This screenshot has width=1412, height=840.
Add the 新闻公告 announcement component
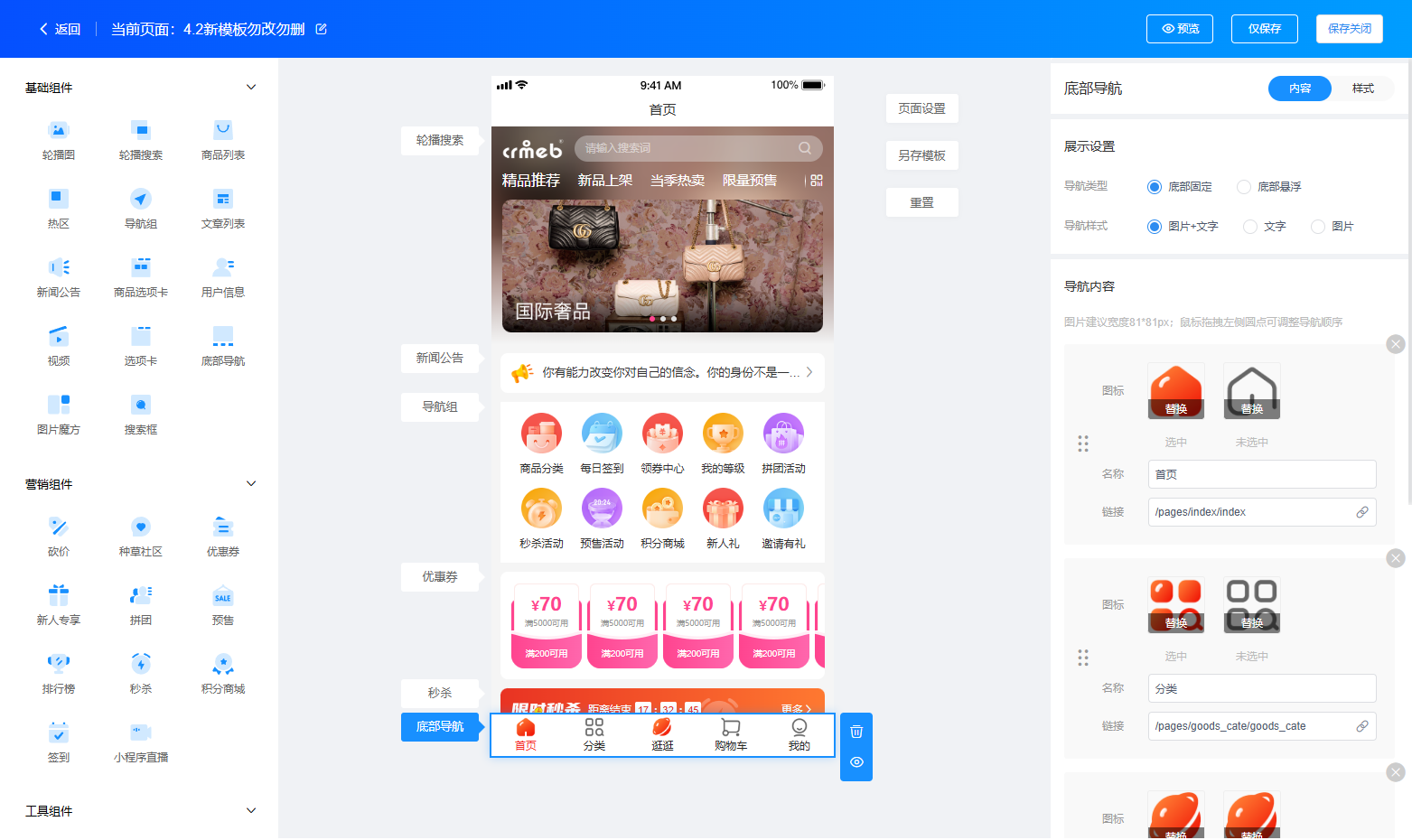point(59,277)
